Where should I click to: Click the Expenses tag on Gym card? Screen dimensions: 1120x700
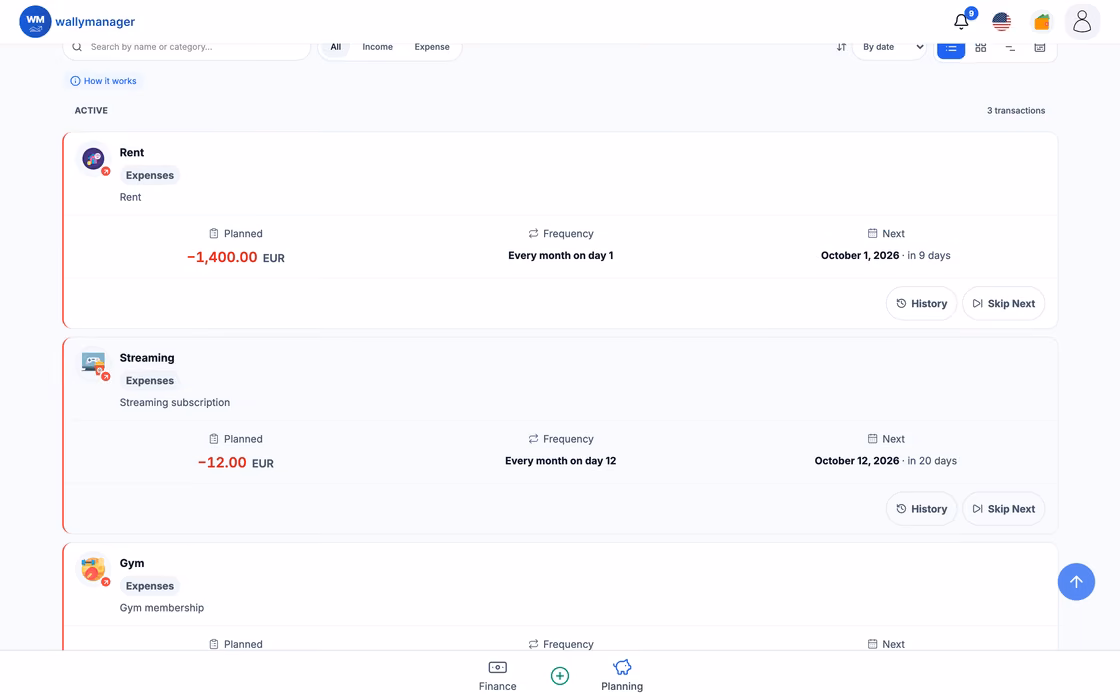point(149,586)
